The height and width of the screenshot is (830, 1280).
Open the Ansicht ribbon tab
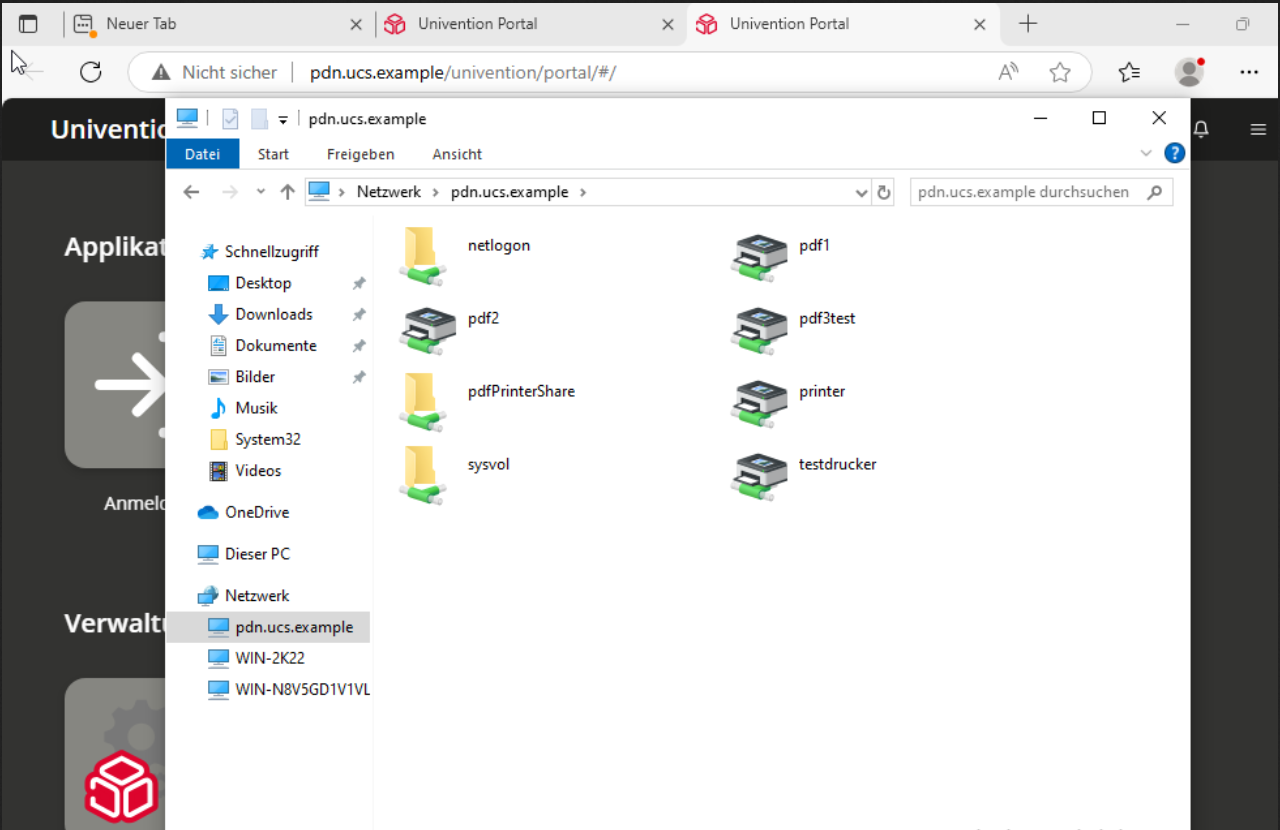point(457,154)
